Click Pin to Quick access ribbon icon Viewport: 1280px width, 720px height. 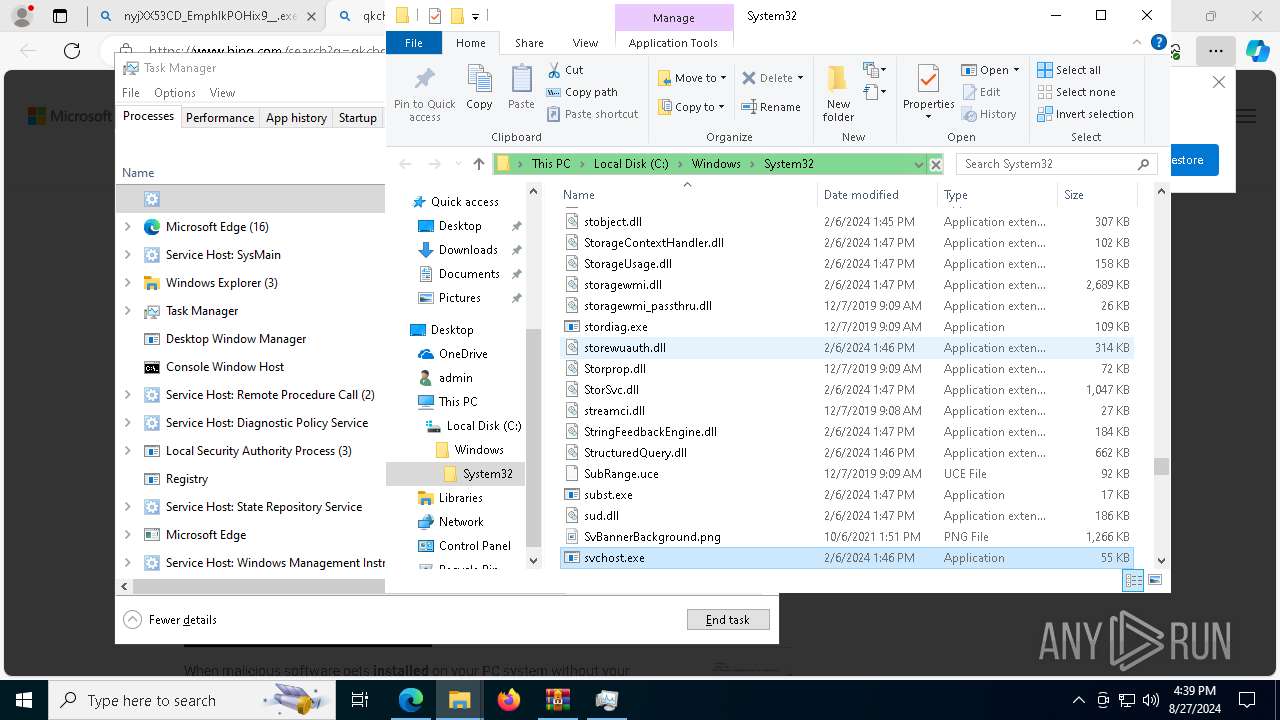point(425,94)
